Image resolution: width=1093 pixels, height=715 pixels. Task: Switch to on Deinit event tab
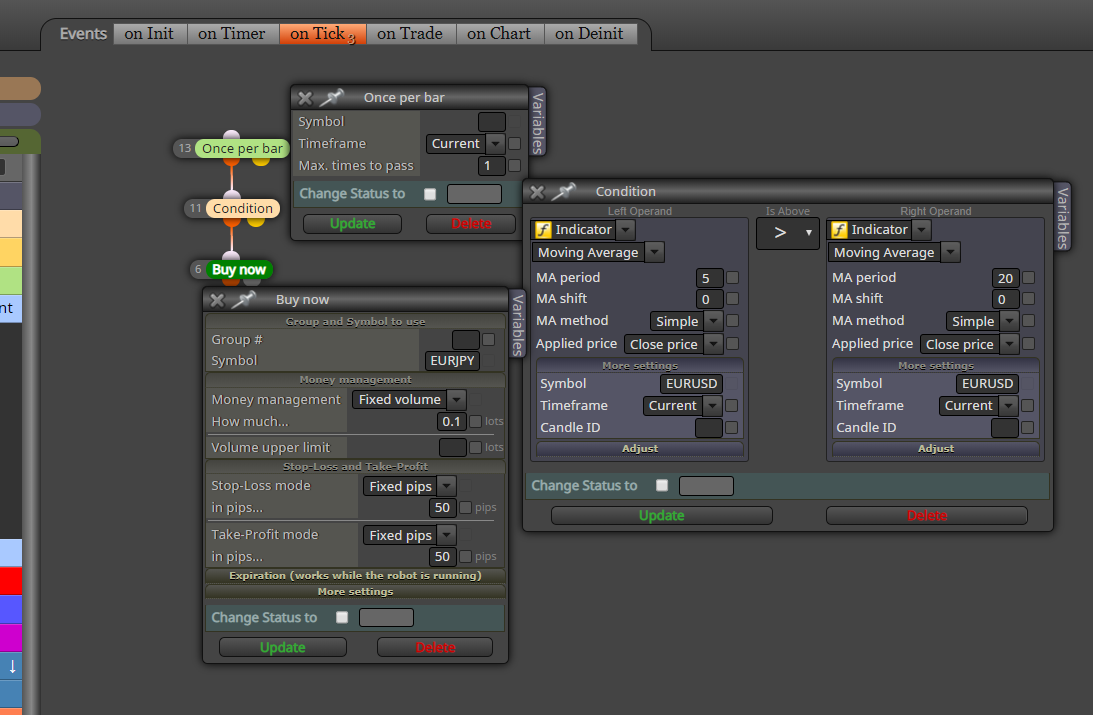[589, 33]
